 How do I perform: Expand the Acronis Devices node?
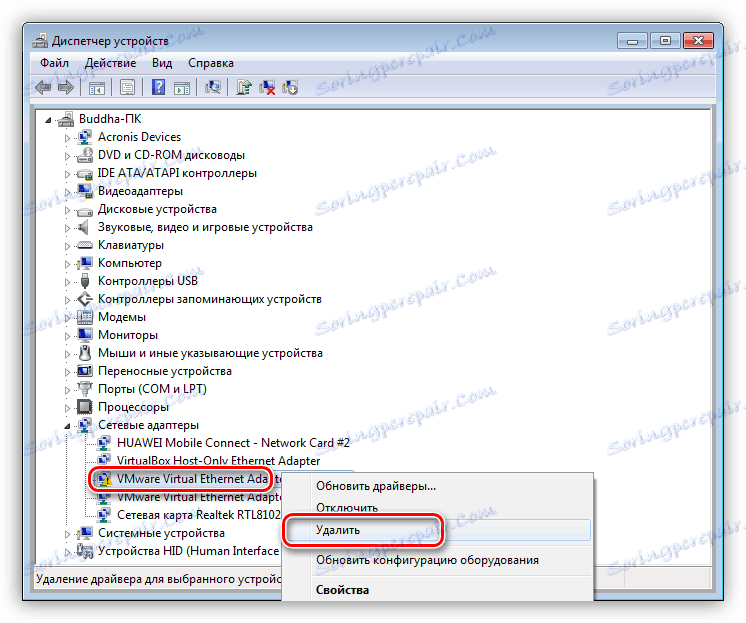click(x=67, y=138)
